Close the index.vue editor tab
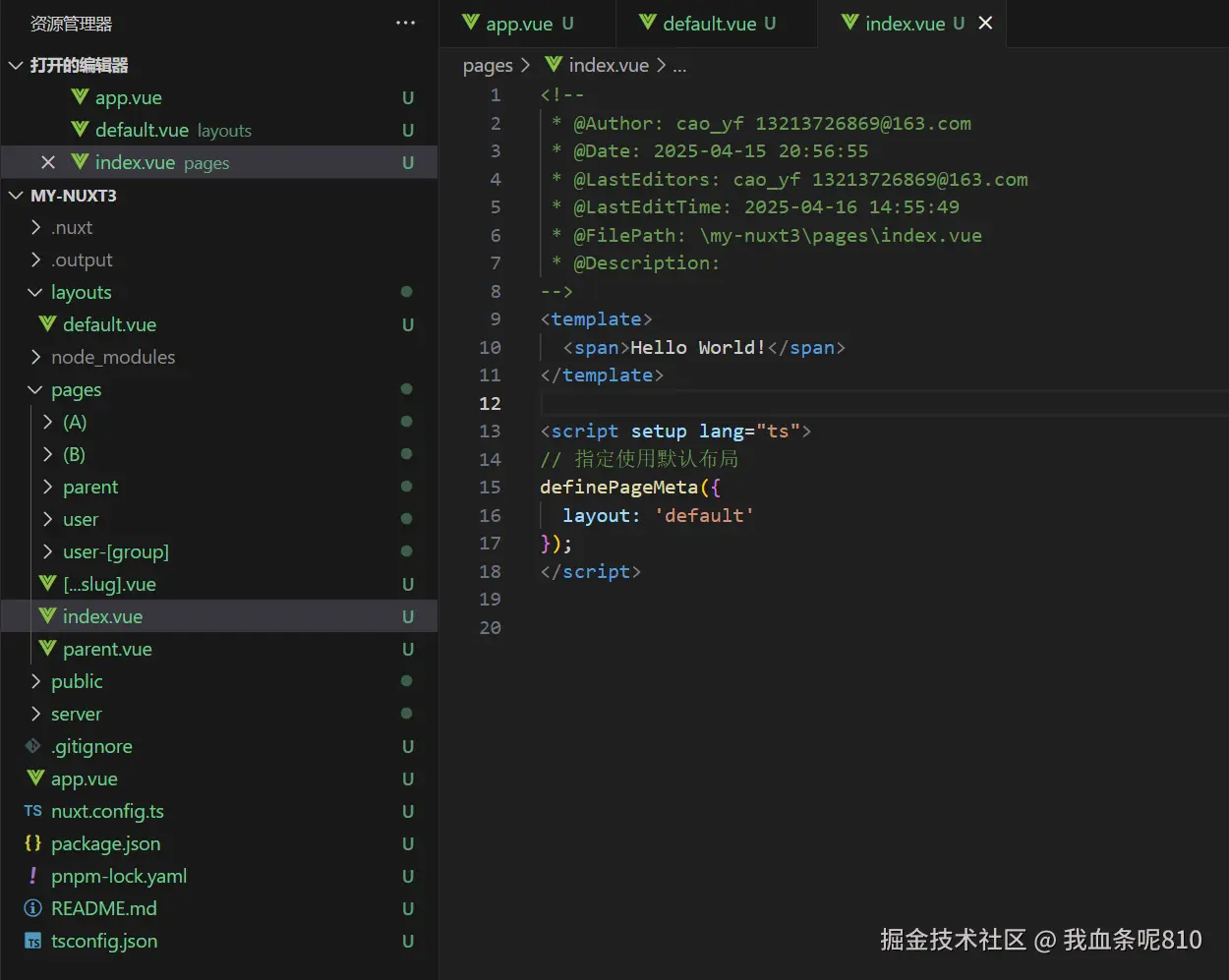This screenshot has height=980, width=1229. (x=985, y=23)
